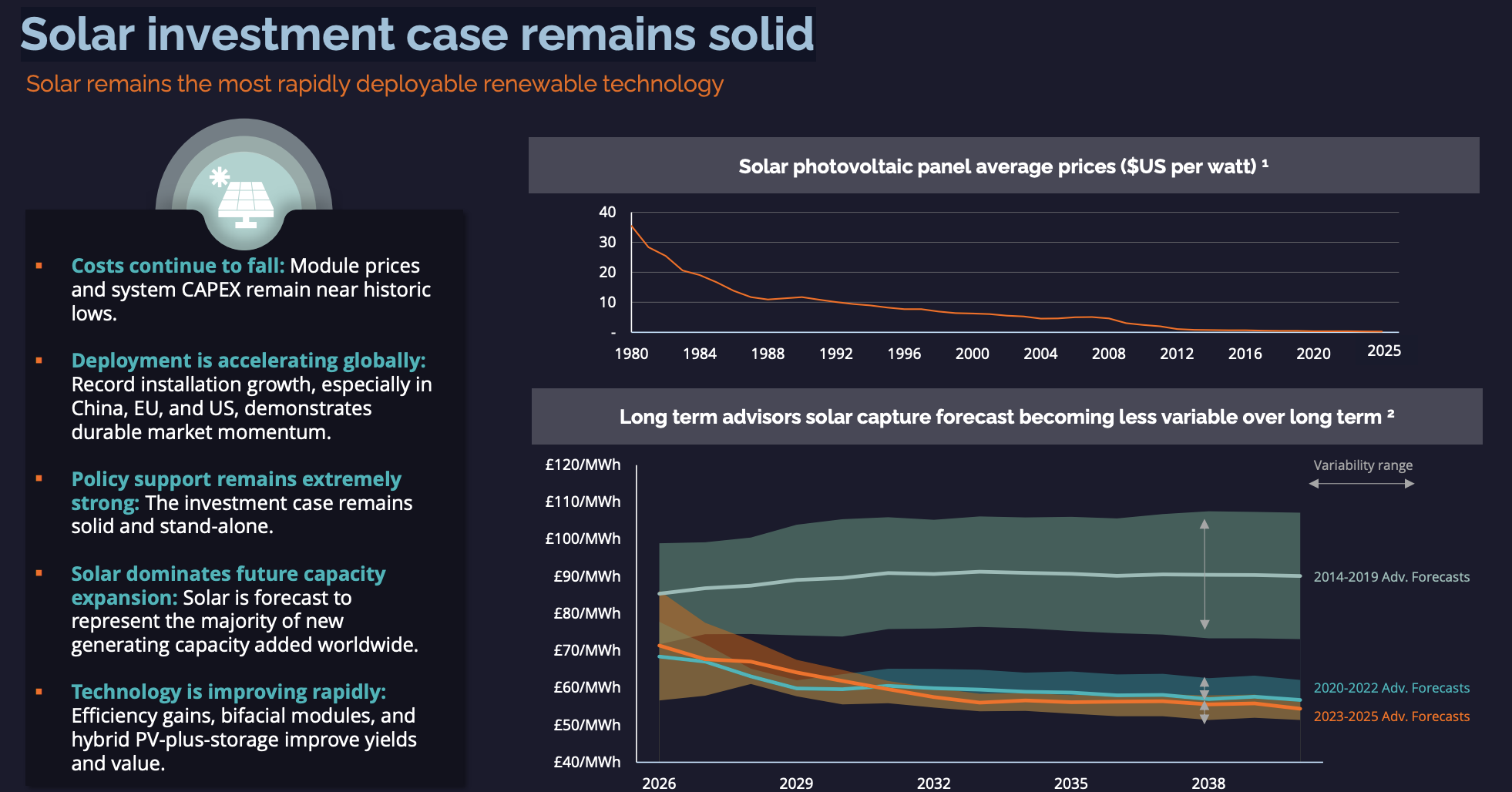1512x792 pixels.
Task: Click the orange subtitle about rapidly deployable technology
Action: (375, 83)
